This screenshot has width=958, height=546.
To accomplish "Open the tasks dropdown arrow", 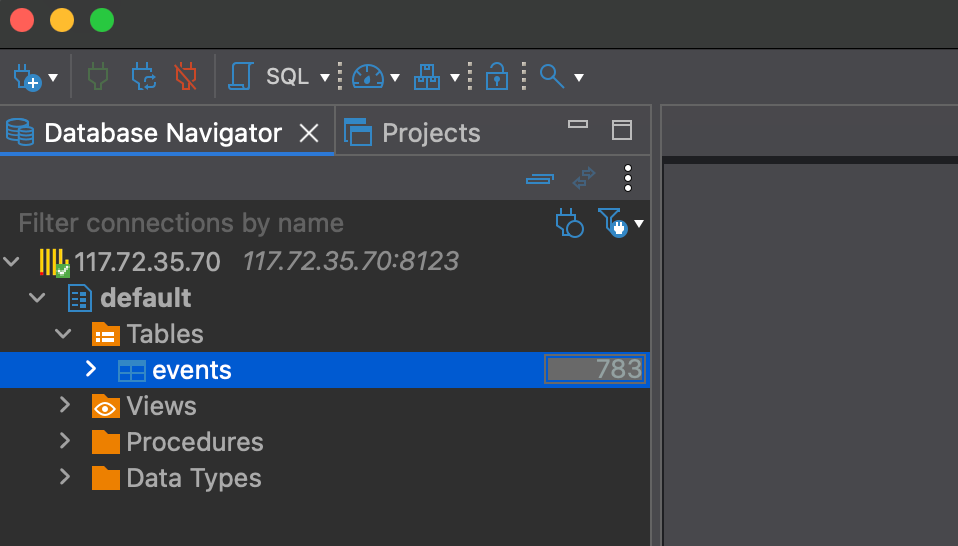I will [x=455, y=78].
